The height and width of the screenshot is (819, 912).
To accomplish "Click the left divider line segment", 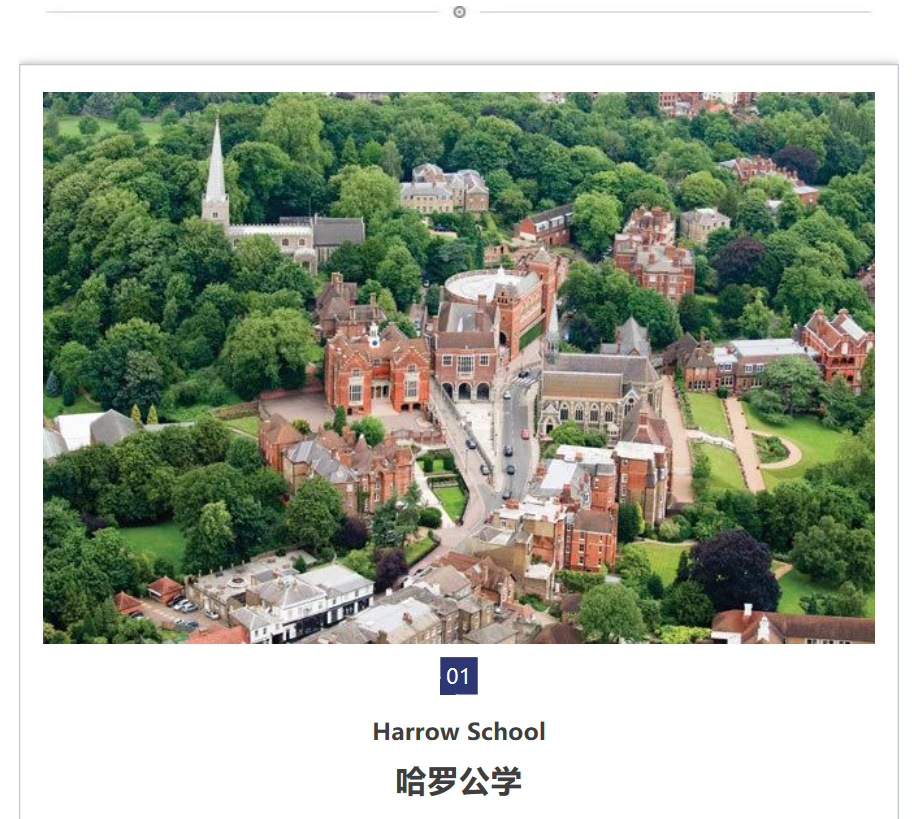I will coord(241,12).
